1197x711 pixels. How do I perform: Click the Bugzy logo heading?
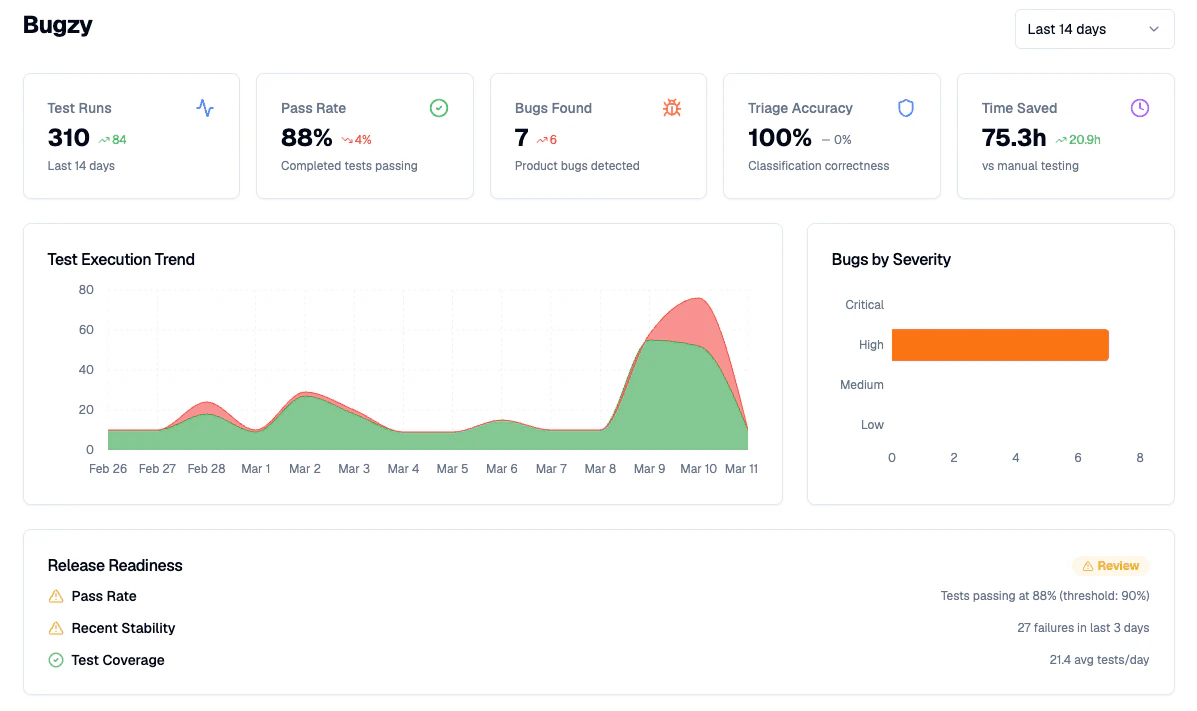click(x=57, y=25)
